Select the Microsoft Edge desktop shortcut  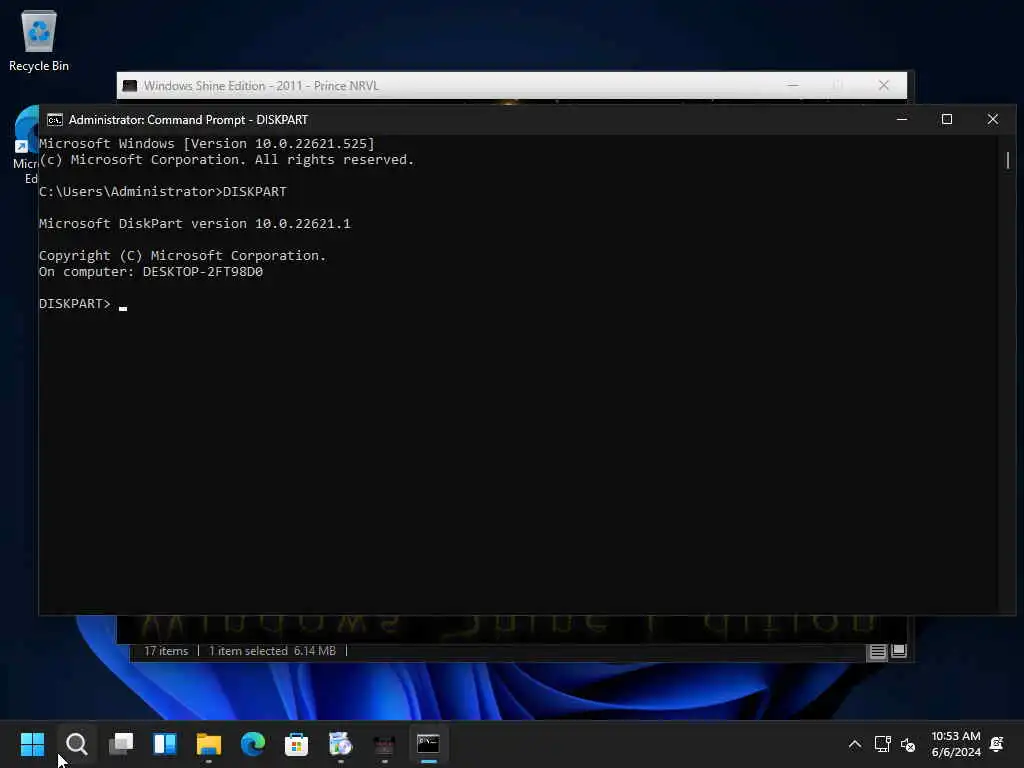26,145
